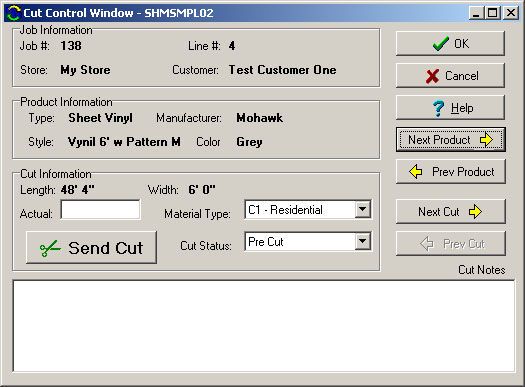Viewport: 525px width, 387px height.
Task: Click the yellow arrow on Next Product
Action: click(x=486, y=140)
